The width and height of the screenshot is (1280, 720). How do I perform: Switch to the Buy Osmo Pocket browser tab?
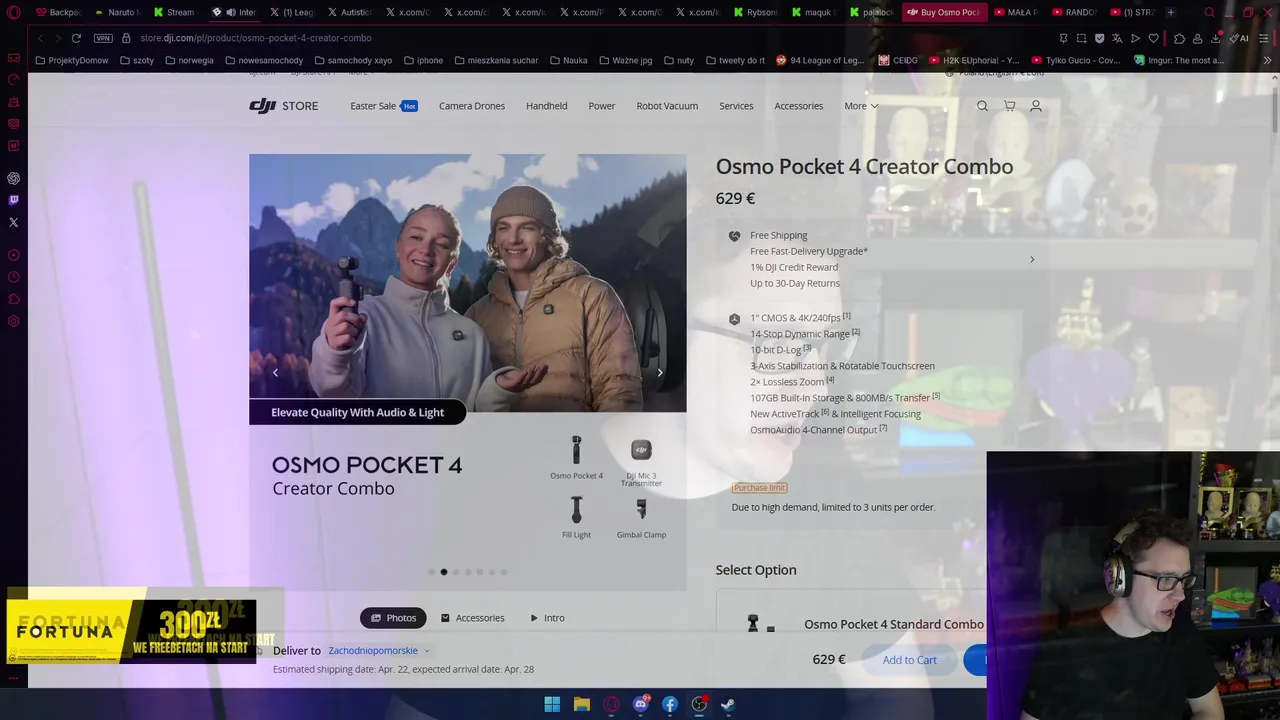(x=944, y=12)
